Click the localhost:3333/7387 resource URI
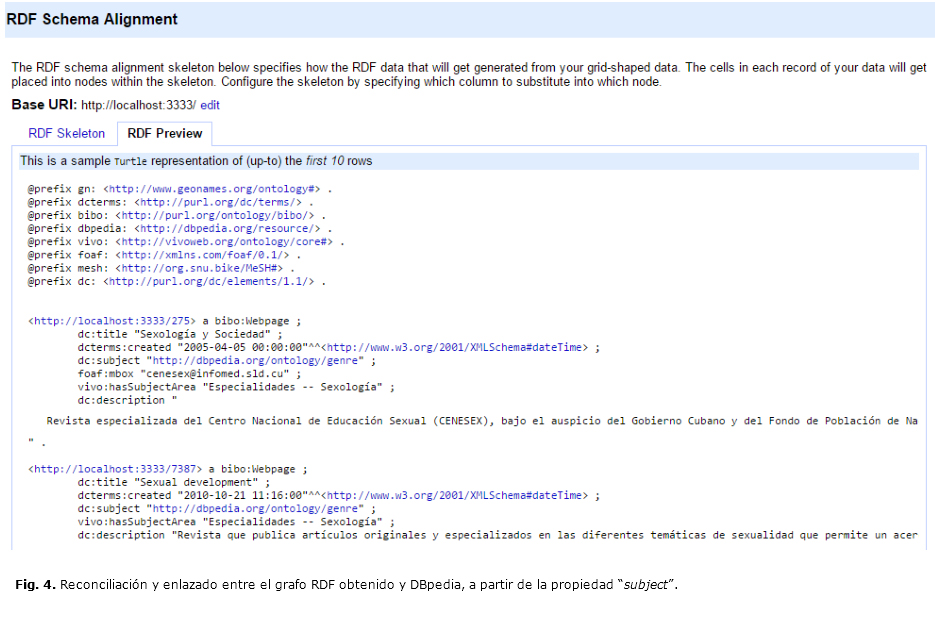This screenshot has height=623, width=935. click(115, 467)
